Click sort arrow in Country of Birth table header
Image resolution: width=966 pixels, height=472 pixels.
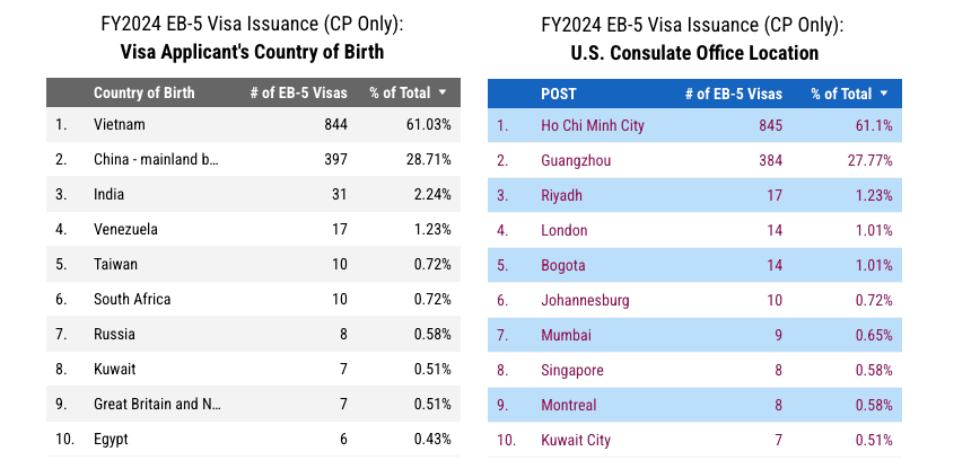[442, 93]
